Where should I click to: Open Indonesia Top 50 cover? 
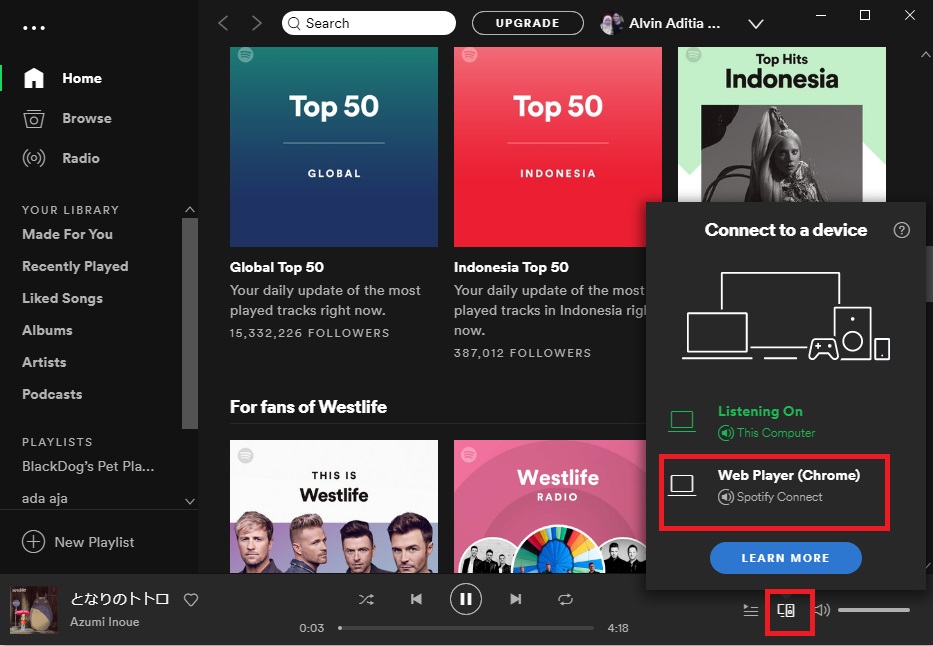point(558,147)
